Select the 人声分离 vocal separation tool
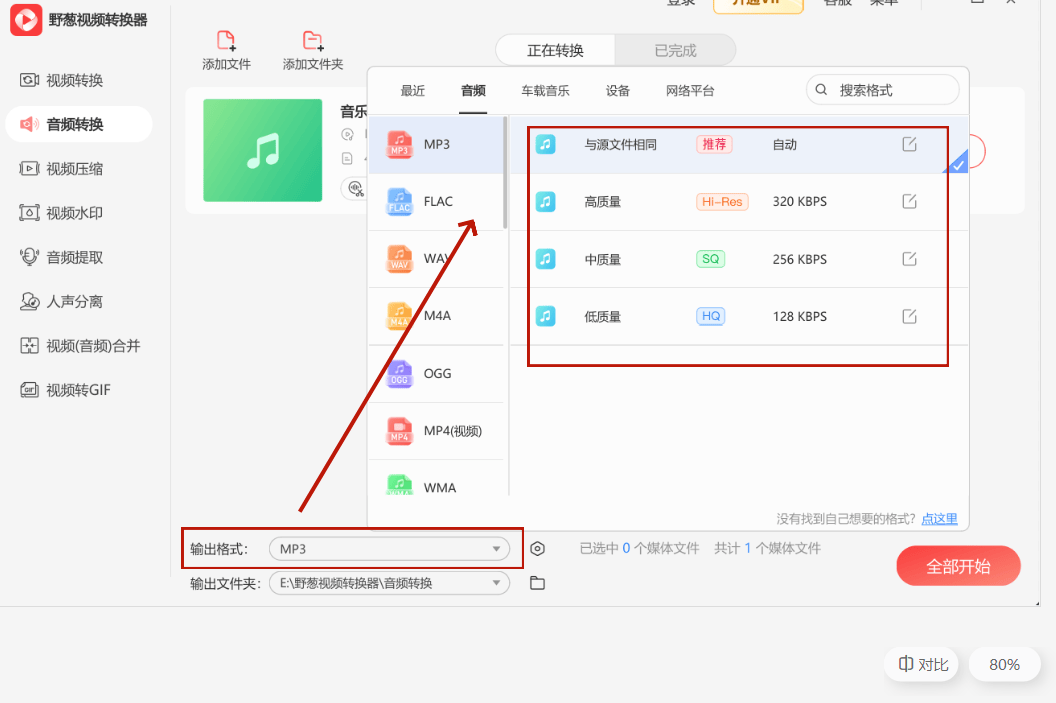The image size is (1056, 703). [66, 300]
